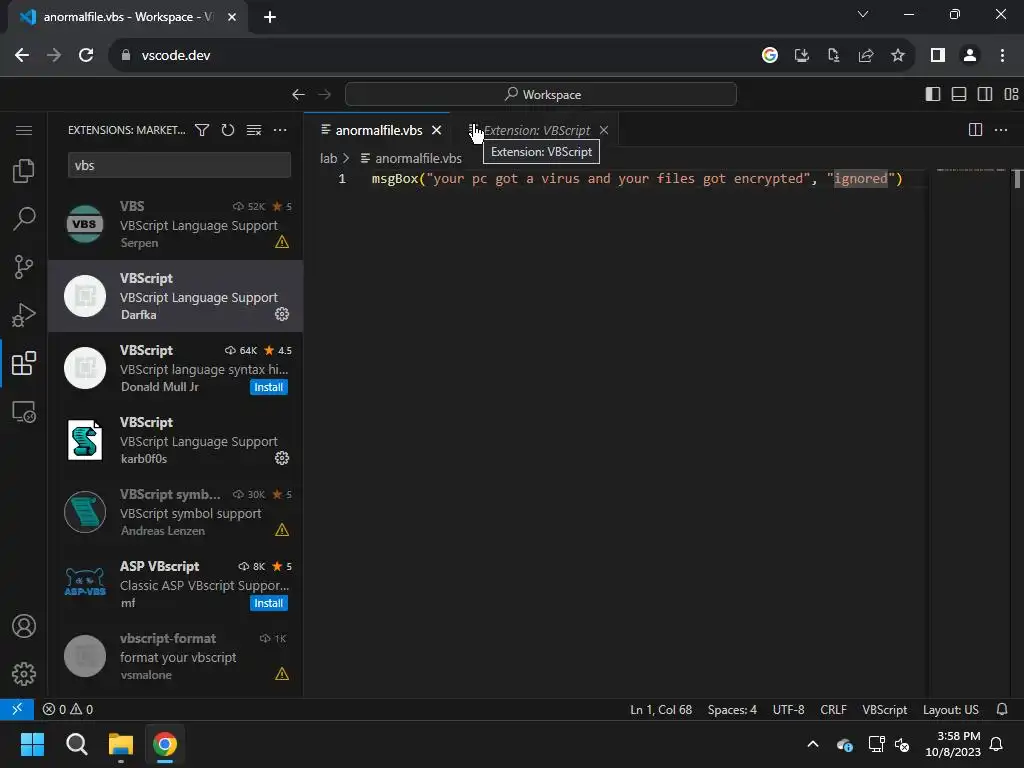Select VBScript extension by karb0f0s

click(175, 440)
